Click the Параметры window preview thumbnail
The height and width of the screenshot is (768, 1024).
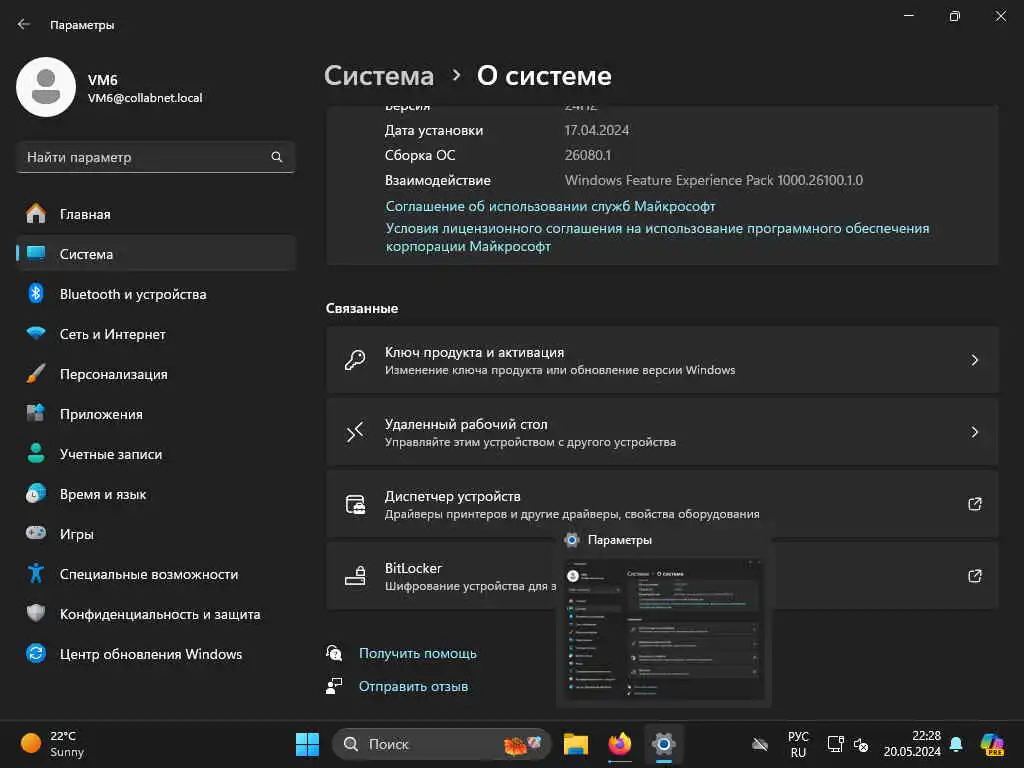[x=664, y=630]
